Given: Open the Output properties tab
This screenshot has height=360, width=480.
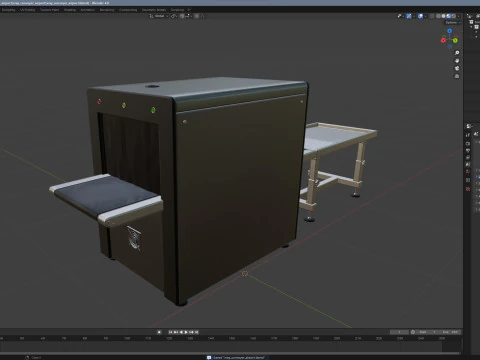Looking at the screenshot, I should (x=468, y=151).
